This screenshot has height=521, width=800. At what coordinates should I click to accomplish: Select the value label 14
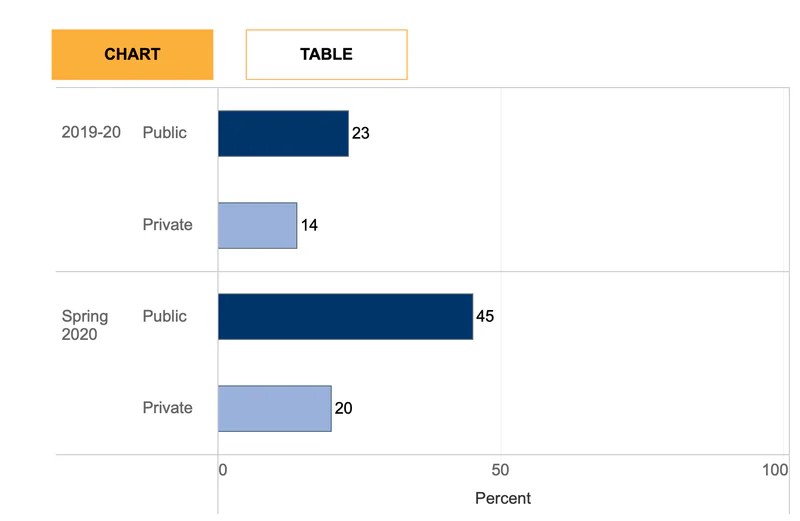[309, 225]
